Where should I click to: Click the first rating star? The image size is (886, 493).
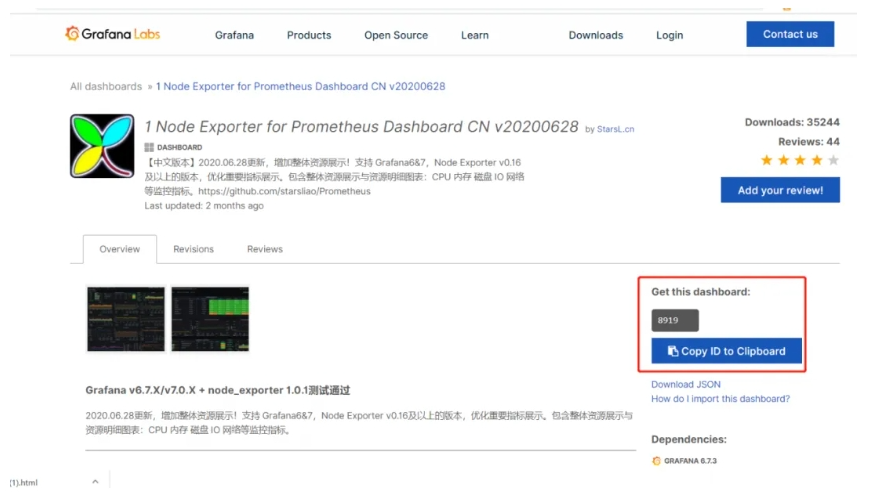click(766, 160)
